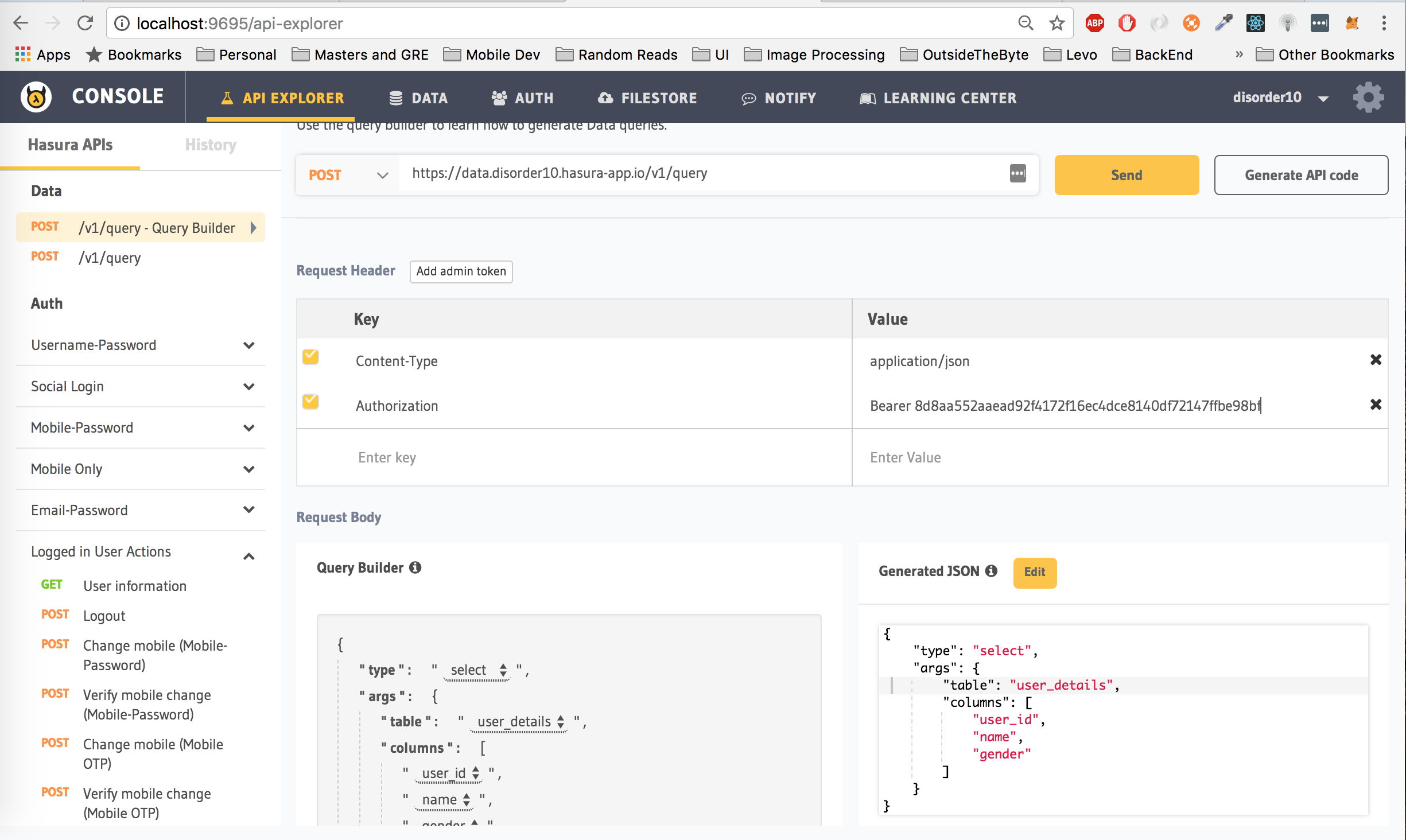Open the Bookmarks star folder

[x=134, y=55]
